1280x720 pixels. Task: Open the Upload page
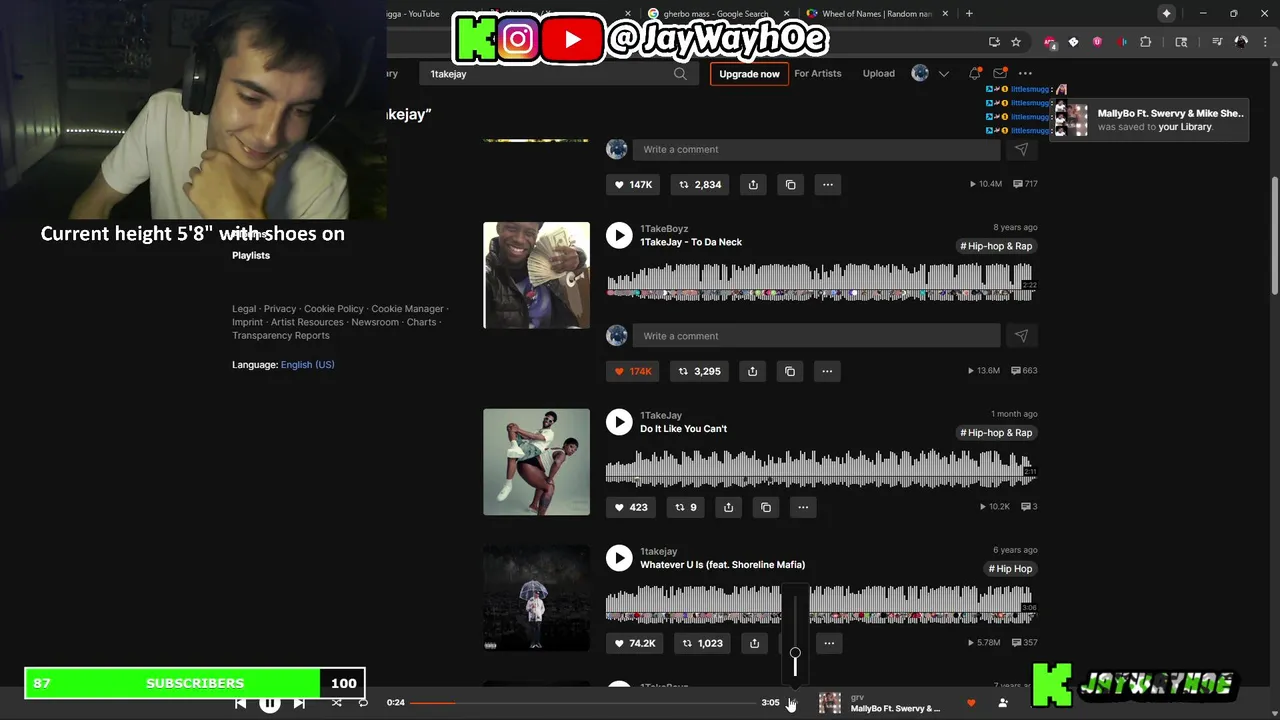[x=879, y=73]
